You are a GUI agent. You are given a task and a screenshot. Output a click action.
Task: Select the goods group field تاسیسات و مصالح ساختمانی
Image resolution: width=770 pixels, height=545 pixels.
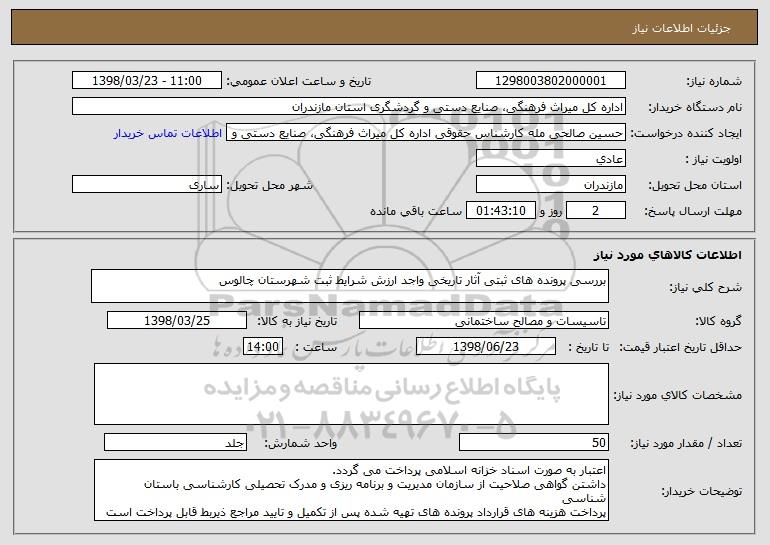[484, 321]
